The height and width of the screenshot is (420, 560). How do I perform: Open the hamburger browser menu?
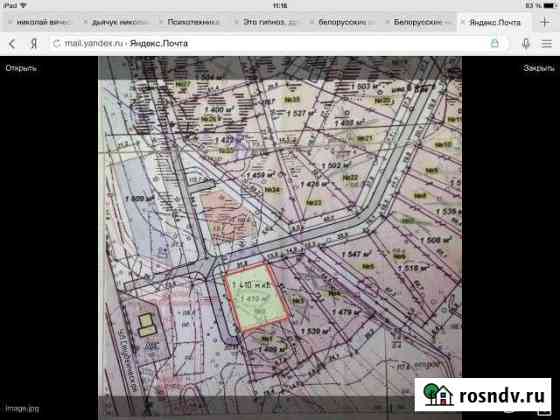point(546,44)
